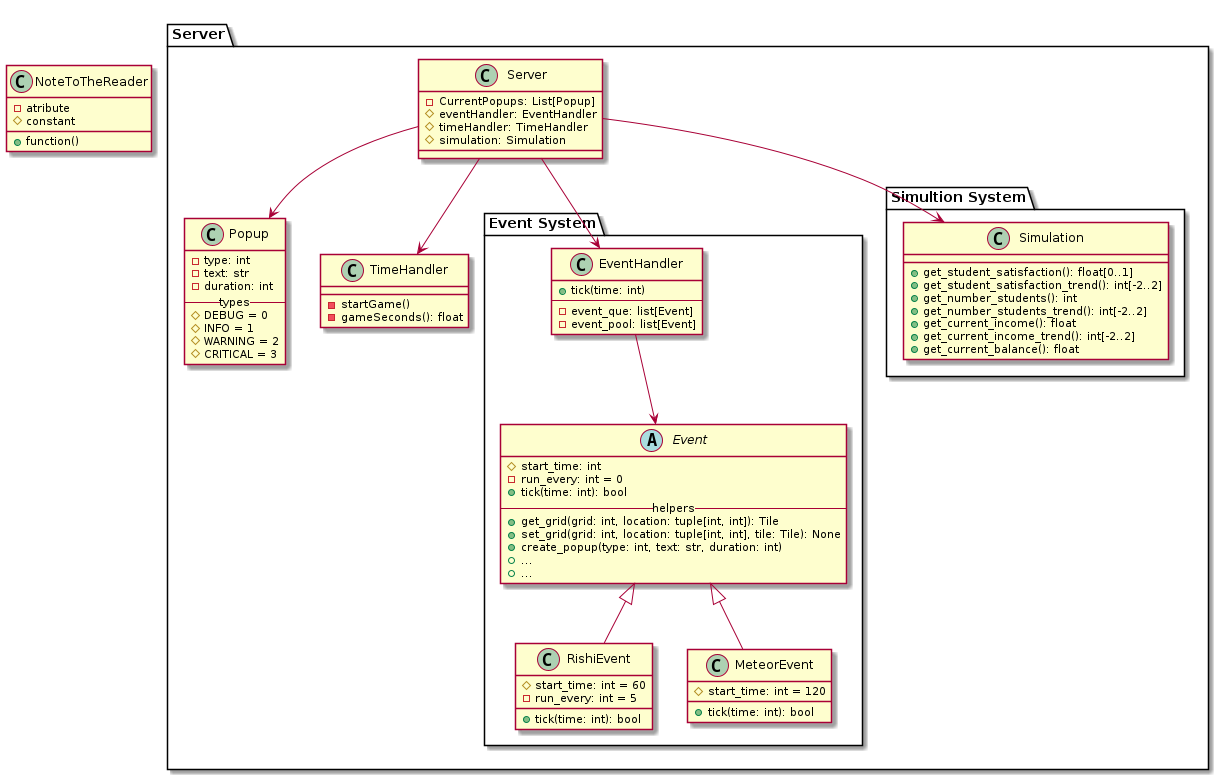Viewport: 1229px width, 780px height.
Task: Click the Server class circle C icon
Action: pos(485,75)
